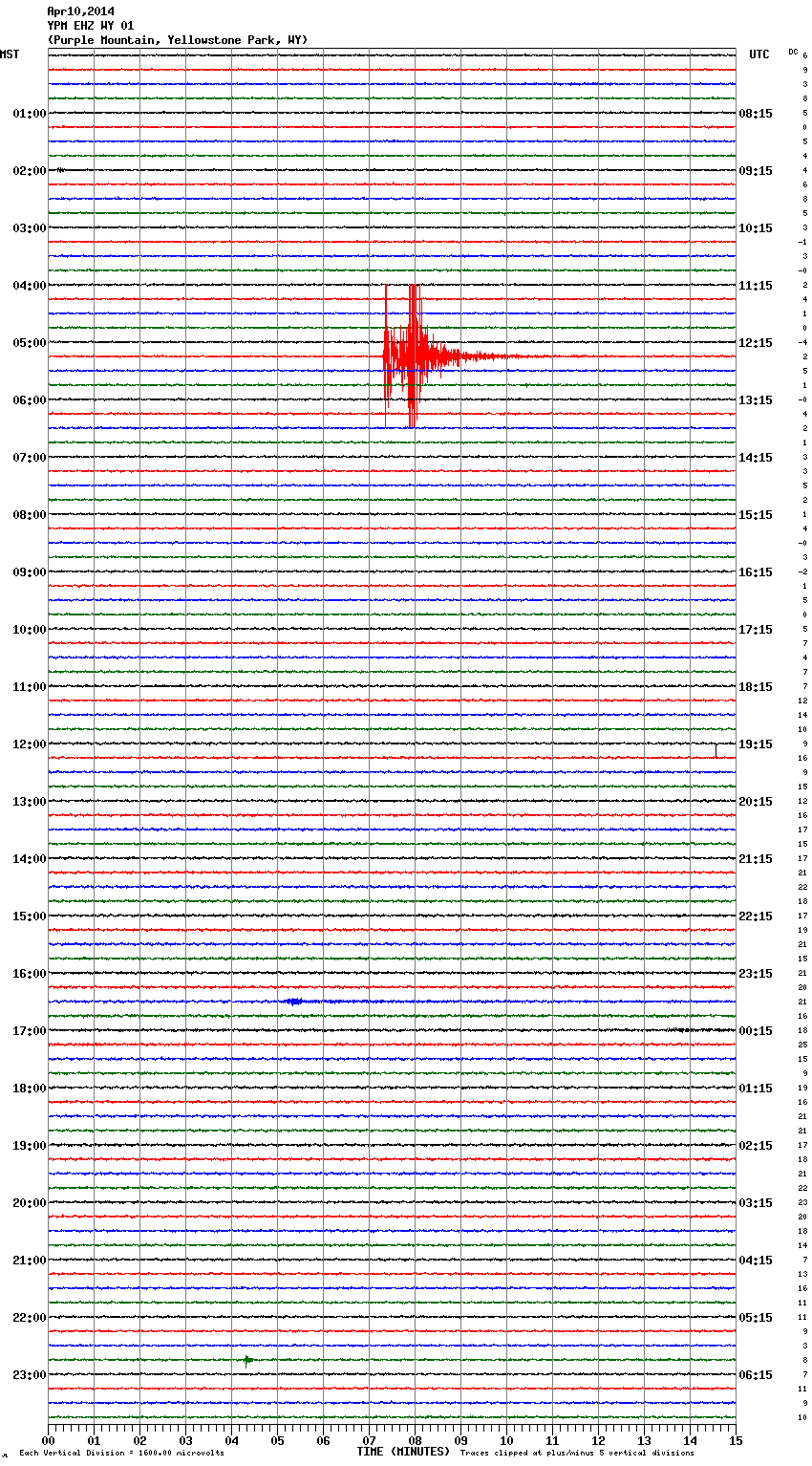This screenshot has width=812, height=1466.
Task: Click the 08 minute tick on bottom axis
Action: 415,1440
